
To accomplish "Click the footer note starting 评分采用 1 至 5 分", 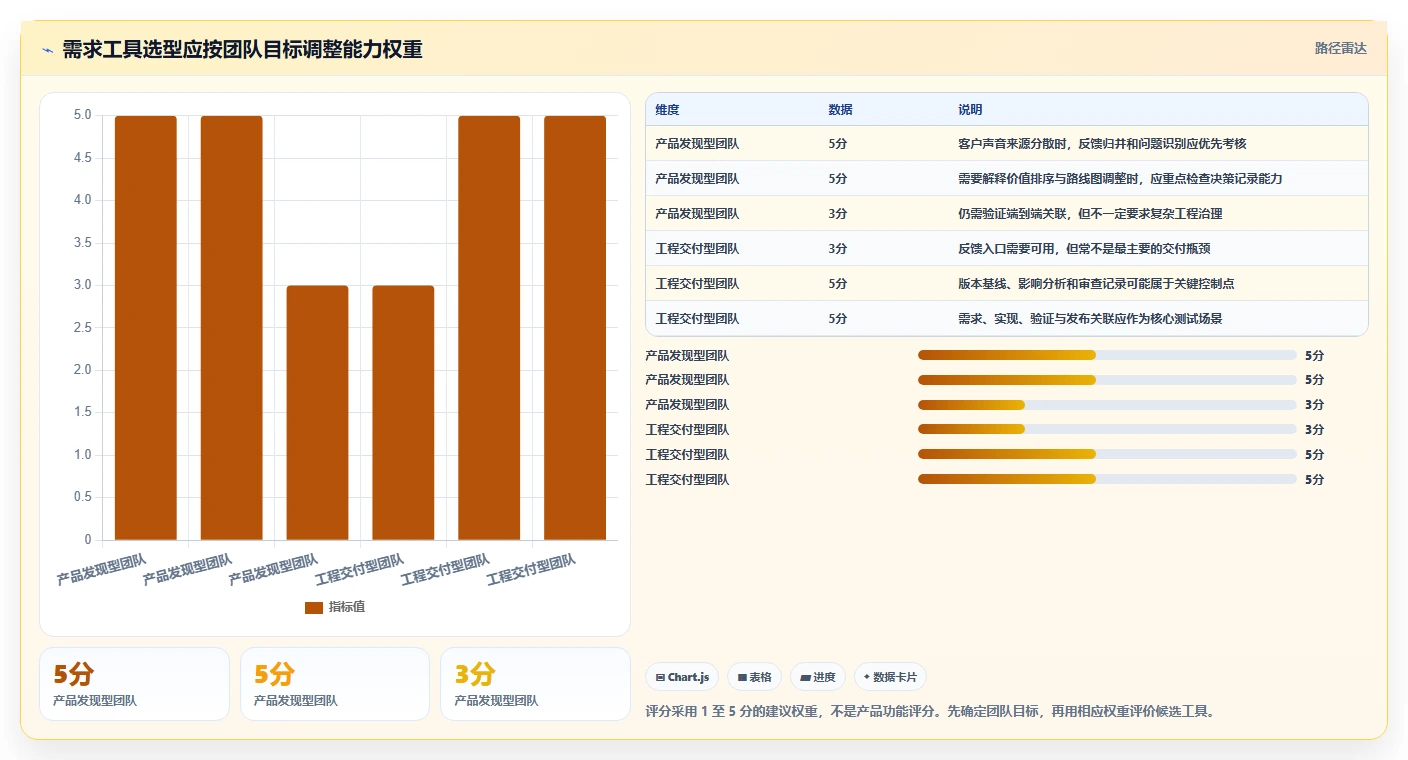I will [x=930, y=712].
